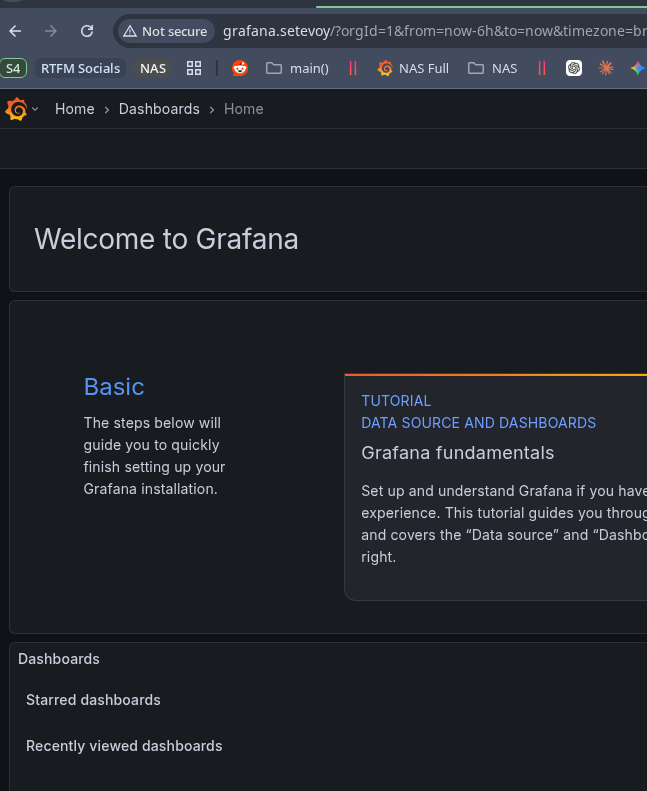Open the Reddit bookmark icon
The height and width of the screenshot is (791, 647).
point(240,68)
